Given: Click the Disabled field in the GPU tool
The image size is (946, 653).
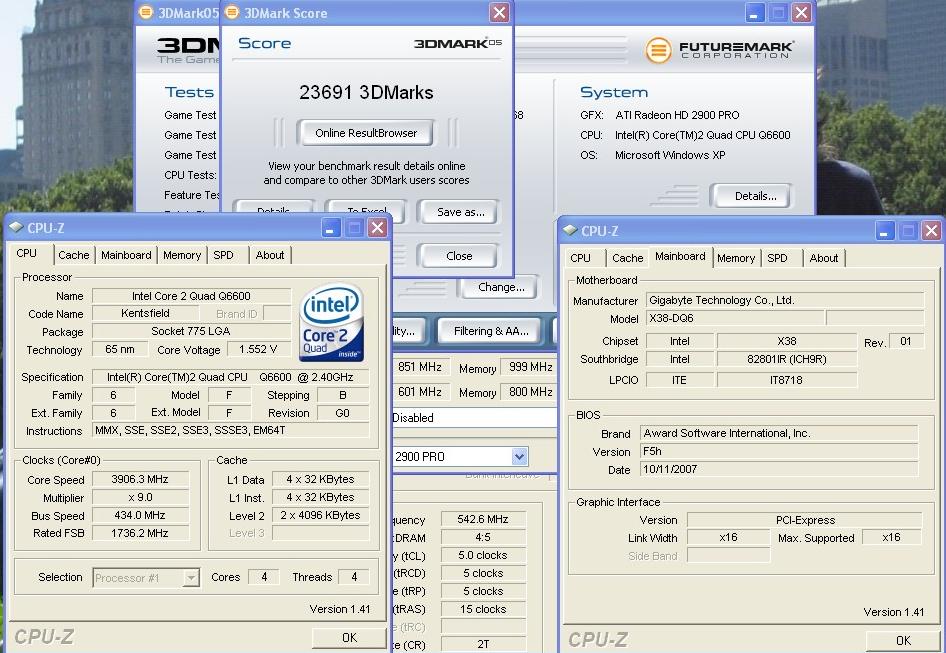Looking at the screenshot, I should click(x=474, y=418).
